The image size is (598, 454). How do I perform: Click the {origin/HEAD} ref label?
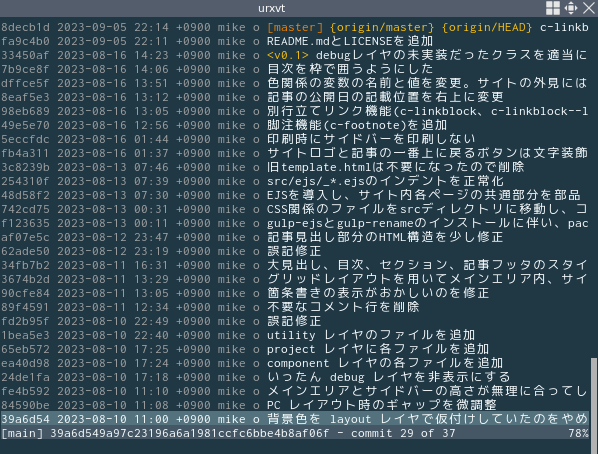[487, 27]
